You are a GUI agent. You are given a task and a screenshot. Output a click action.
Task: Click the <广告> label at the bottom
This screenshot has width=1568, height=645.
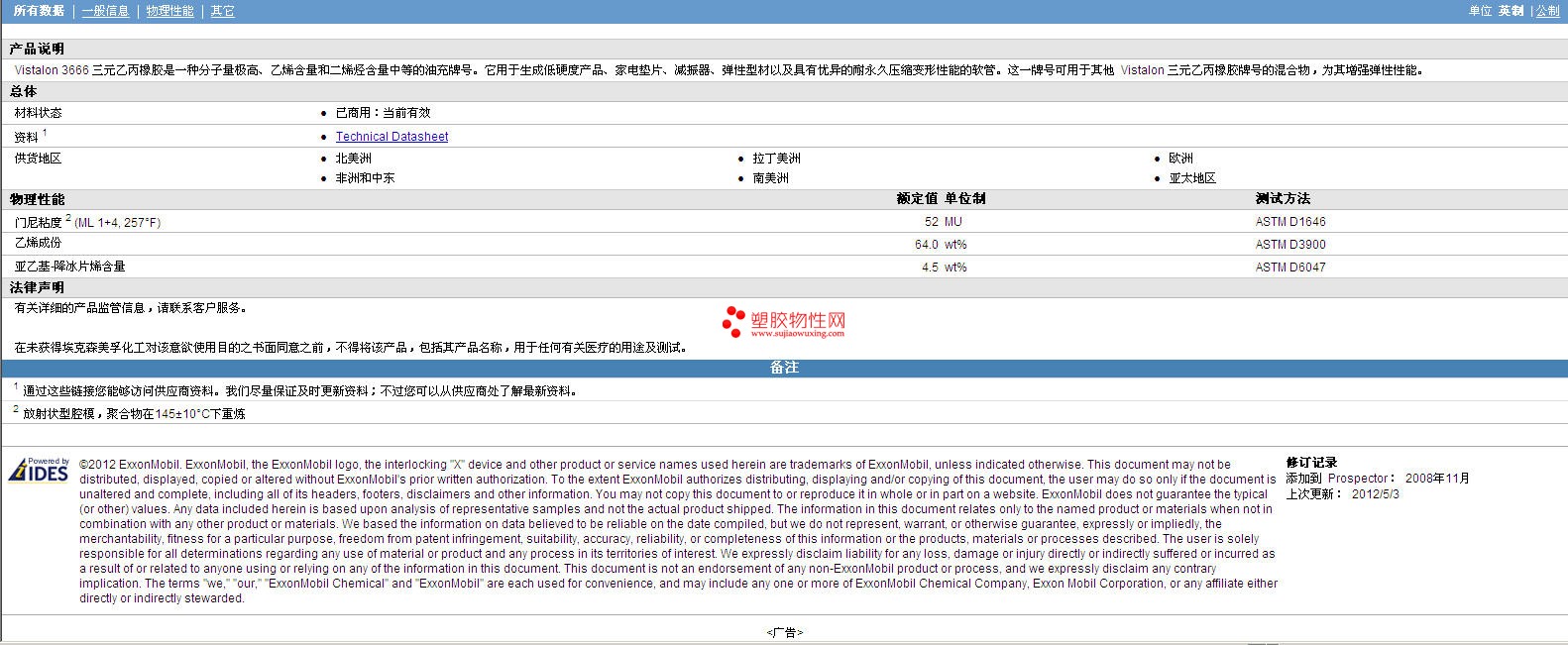click(x=784, y=632)
